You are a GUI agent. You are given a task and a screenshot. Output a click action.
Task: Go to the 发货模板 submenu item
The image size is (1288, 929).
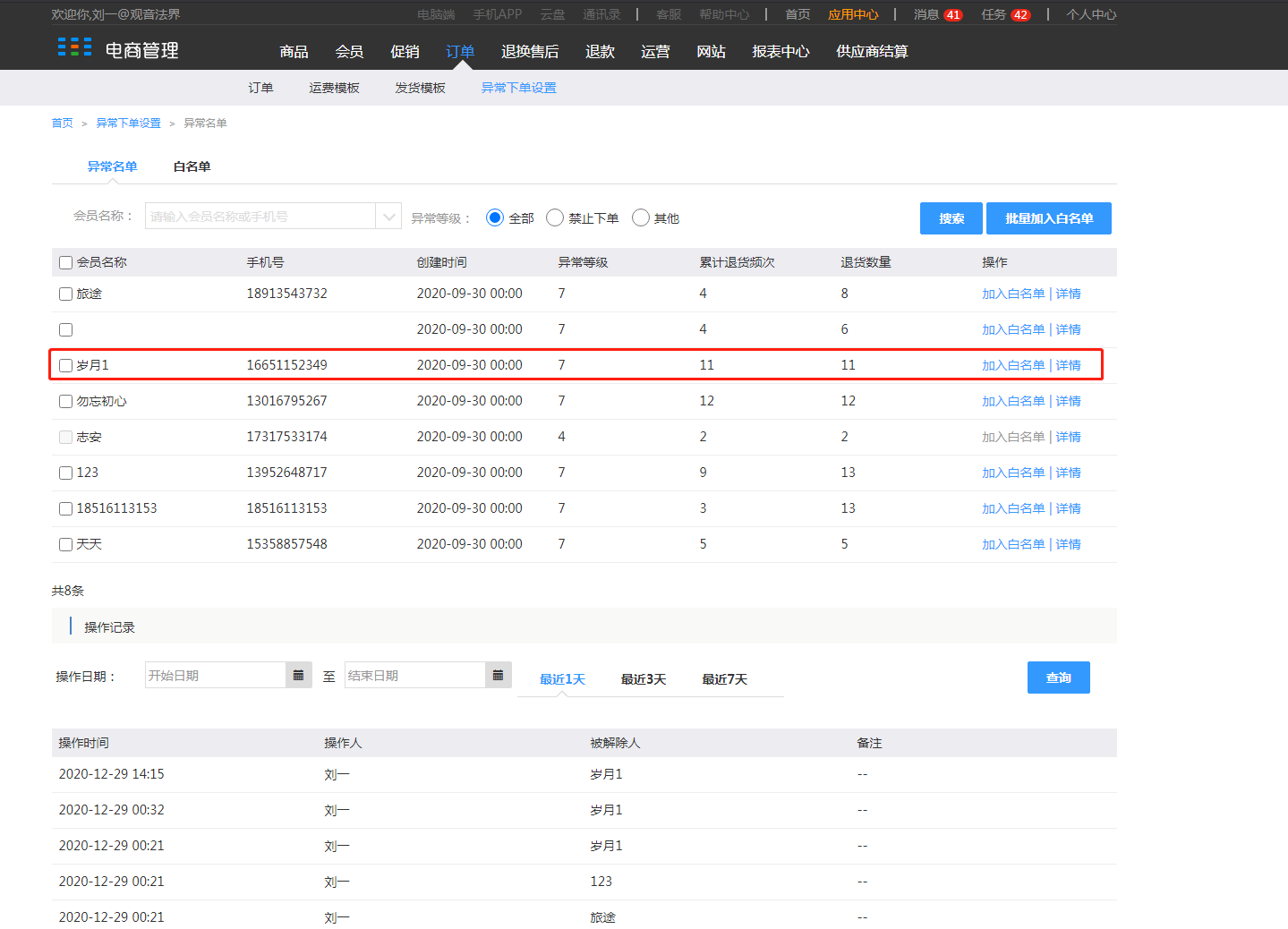click(420, 88)
